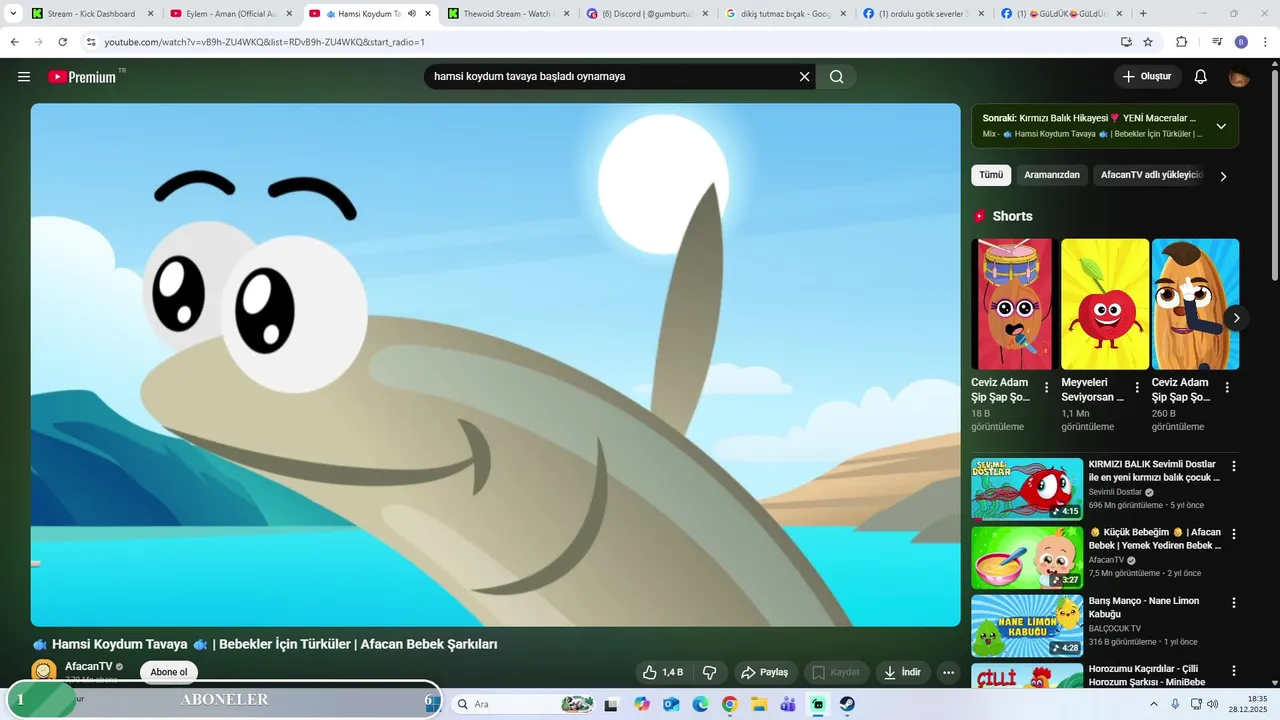Click the search magnifier button

click(x=837, y=77)
